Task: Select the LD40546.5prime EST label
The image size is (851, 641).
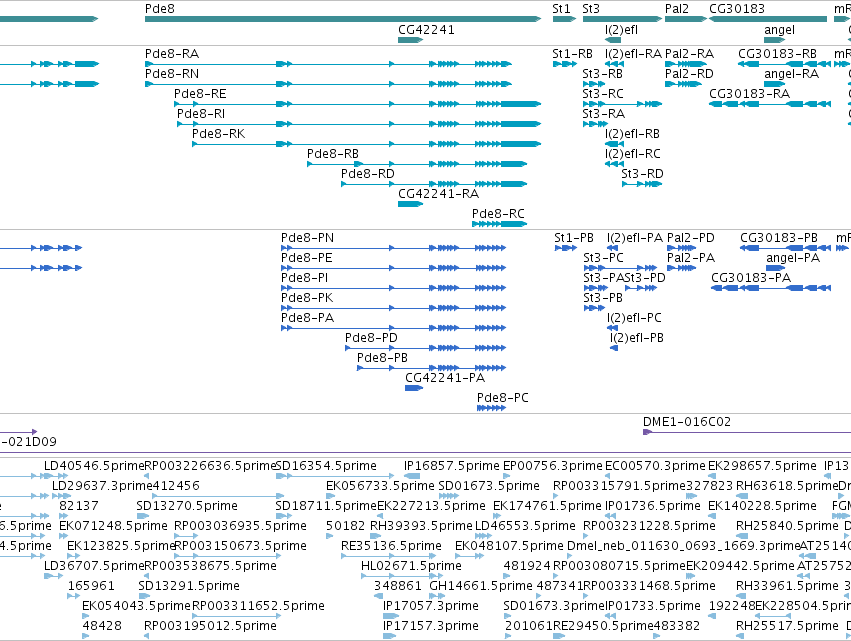Action: 94,466
